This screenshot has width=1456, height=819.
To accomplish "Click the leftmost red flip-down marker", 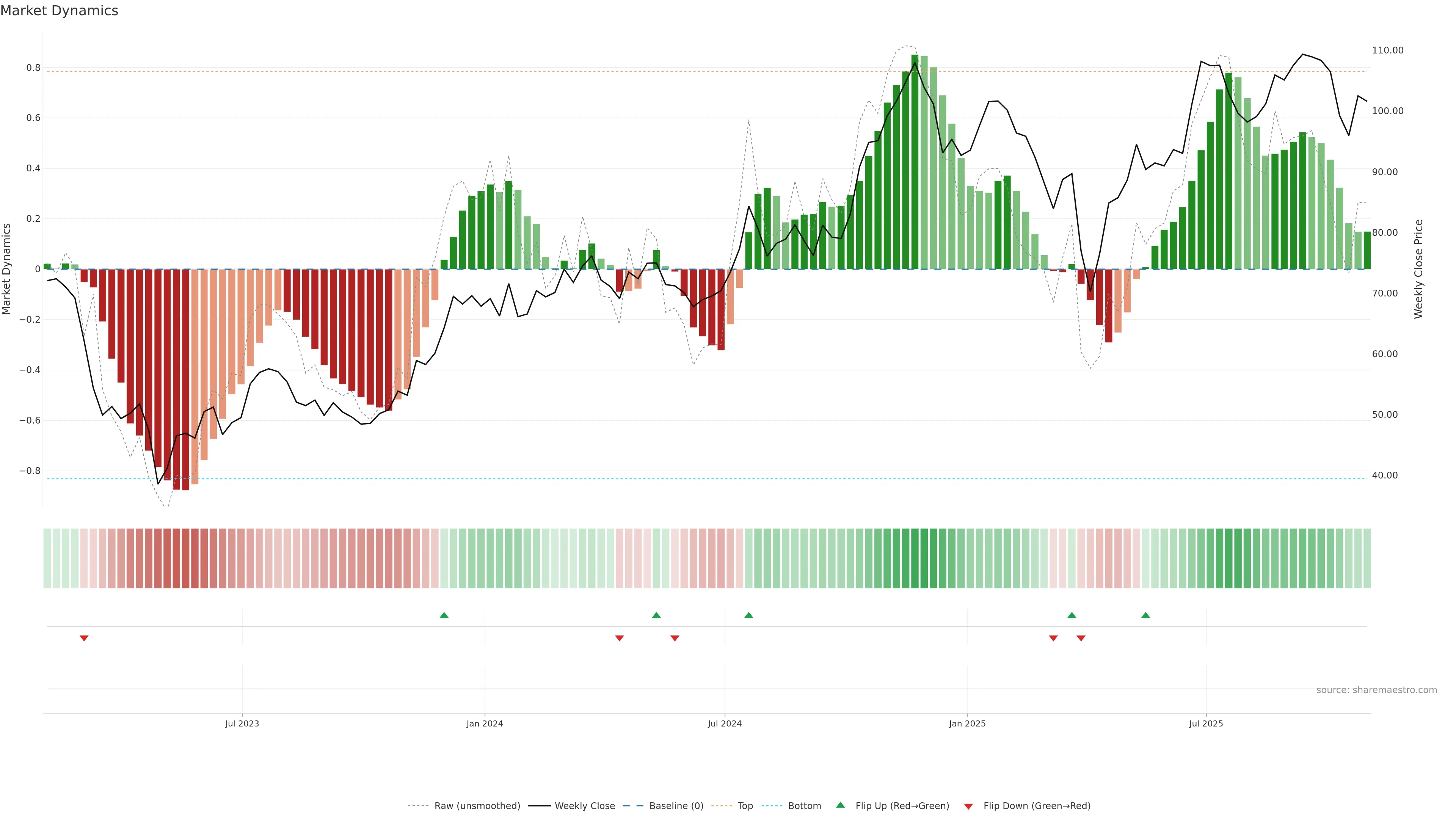I will (84, 638).
